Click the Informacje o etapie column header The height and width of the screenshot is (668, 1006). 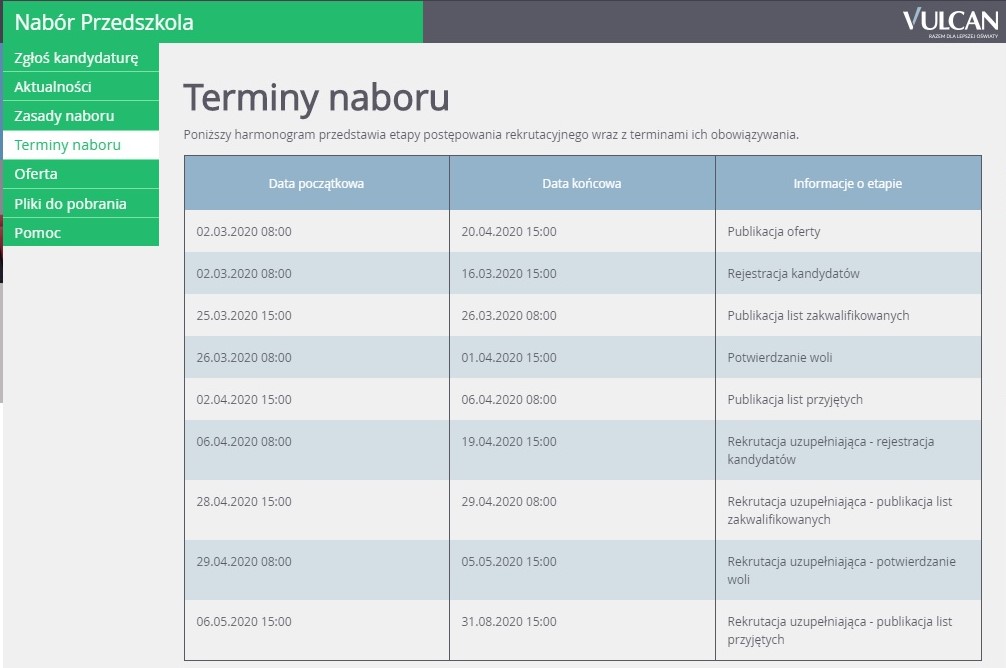tap(847, 184)
